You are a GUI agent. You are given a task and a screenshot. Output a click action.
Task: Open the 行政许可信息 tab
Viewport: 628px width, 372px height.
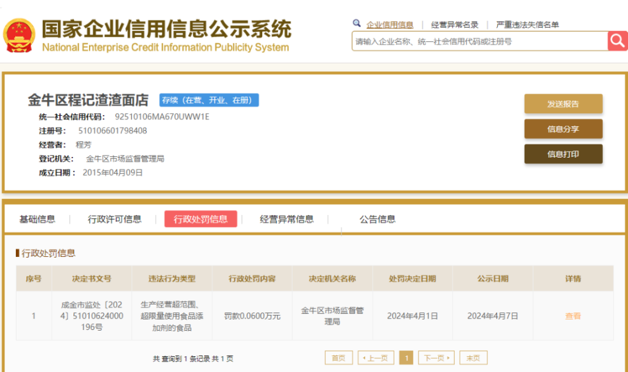(115, 219)
